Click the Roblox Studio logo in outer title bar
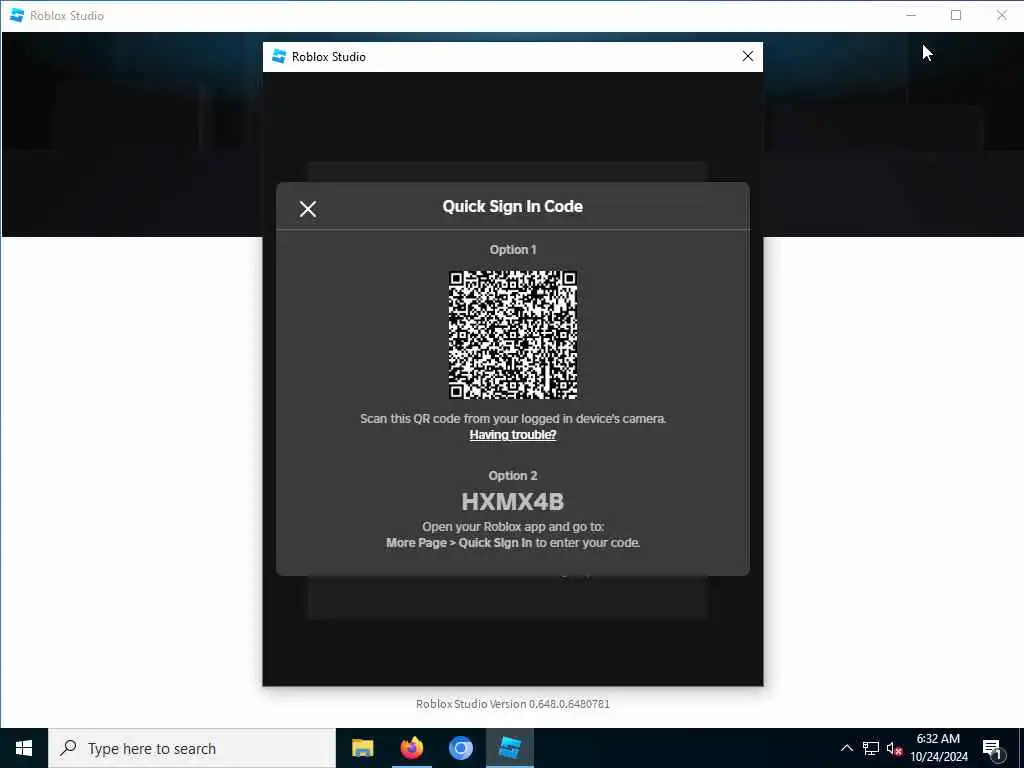 pyautogui.click(x=17, y=15)
